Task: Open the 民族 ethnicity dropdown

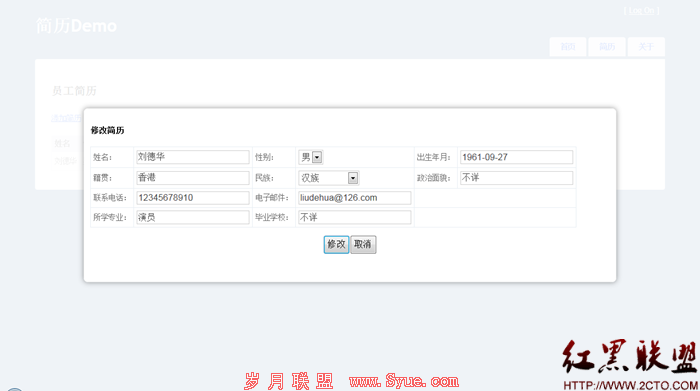Action: (x=328, y=178)
